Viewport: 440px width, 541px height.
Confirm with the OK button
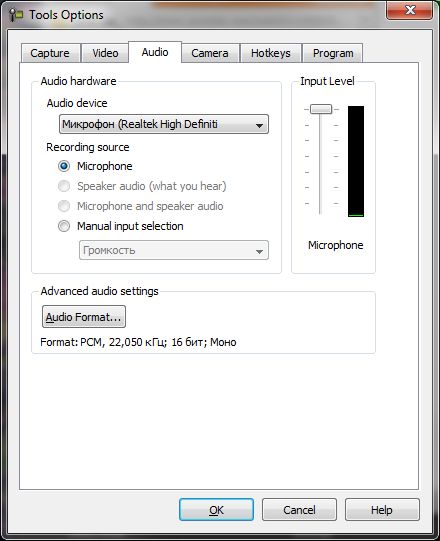point(216,510)
